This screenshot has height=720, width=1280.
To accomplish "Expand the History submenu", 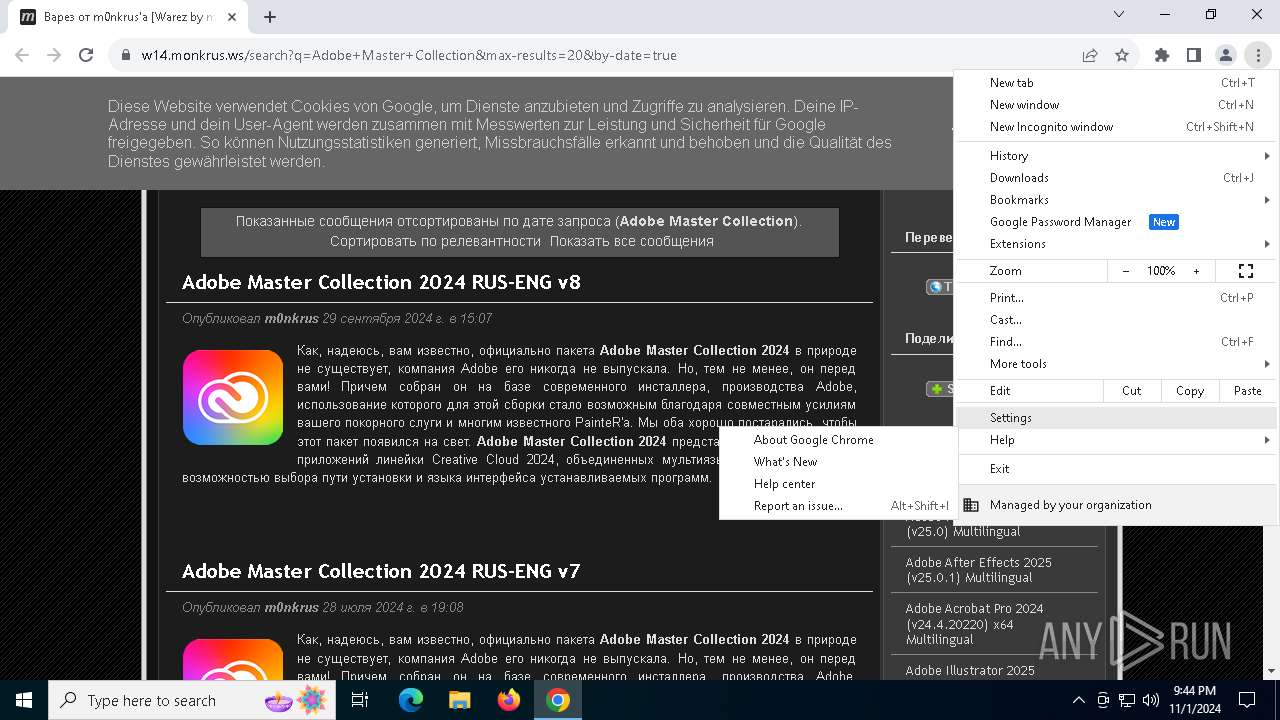I will coord(1117,156).
